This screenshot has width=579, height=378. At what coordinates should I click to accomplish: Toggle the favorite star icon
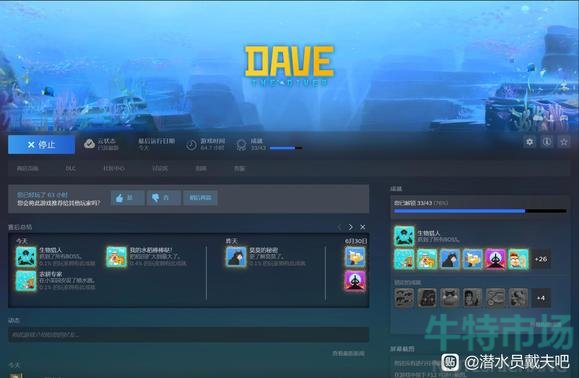click(x=564, y=142)
